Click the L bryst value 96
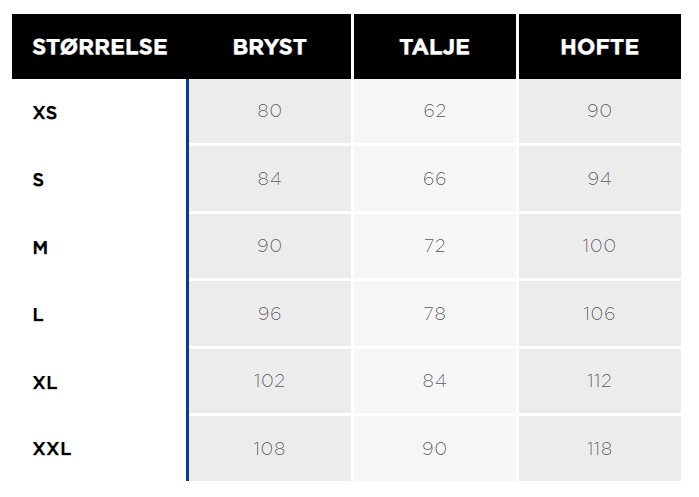Screen dimensions: 699x497 click(x=269, y=314)
